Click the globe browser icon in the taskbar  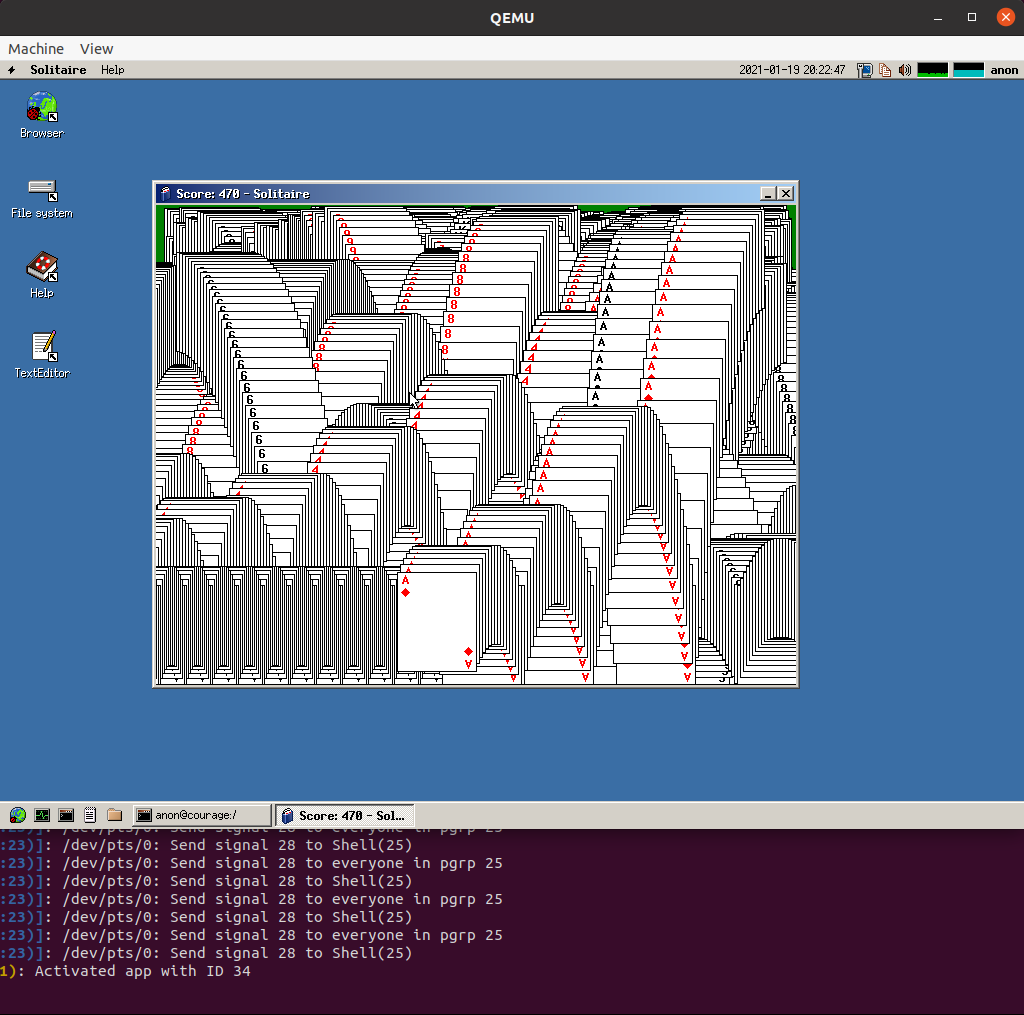pos(16,814)
